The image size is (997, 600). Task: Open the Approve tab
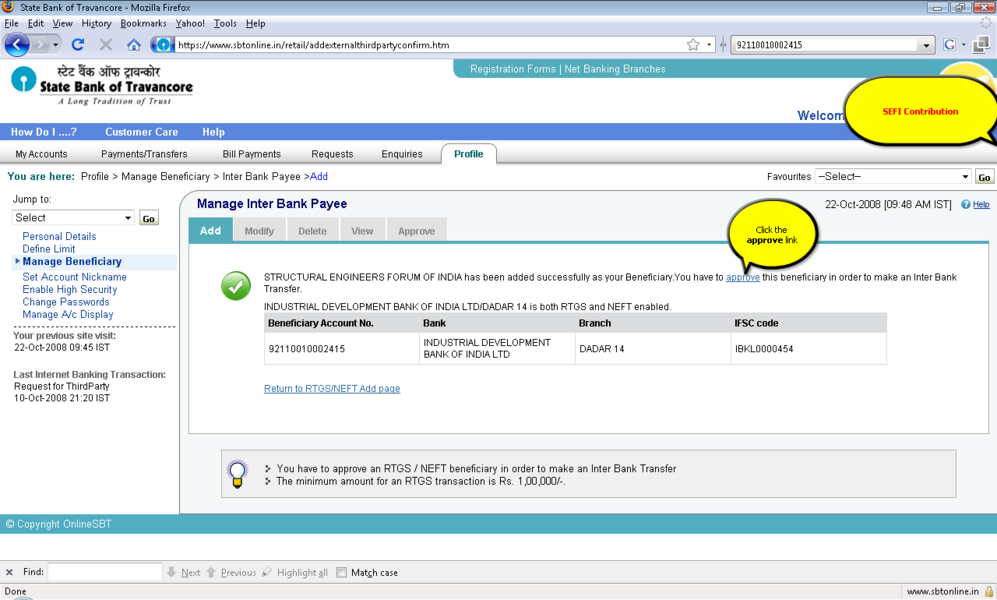tap(416, 231)
